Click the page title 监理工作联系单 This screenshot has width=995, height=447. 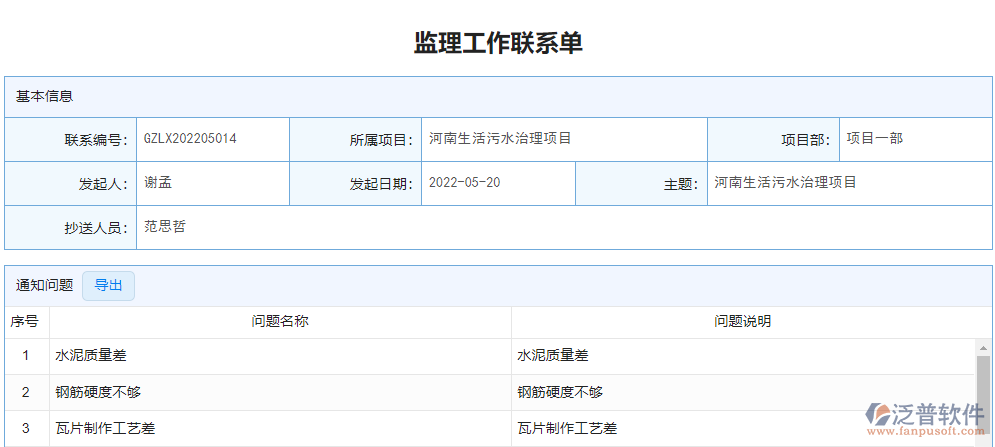pos(498,43)
